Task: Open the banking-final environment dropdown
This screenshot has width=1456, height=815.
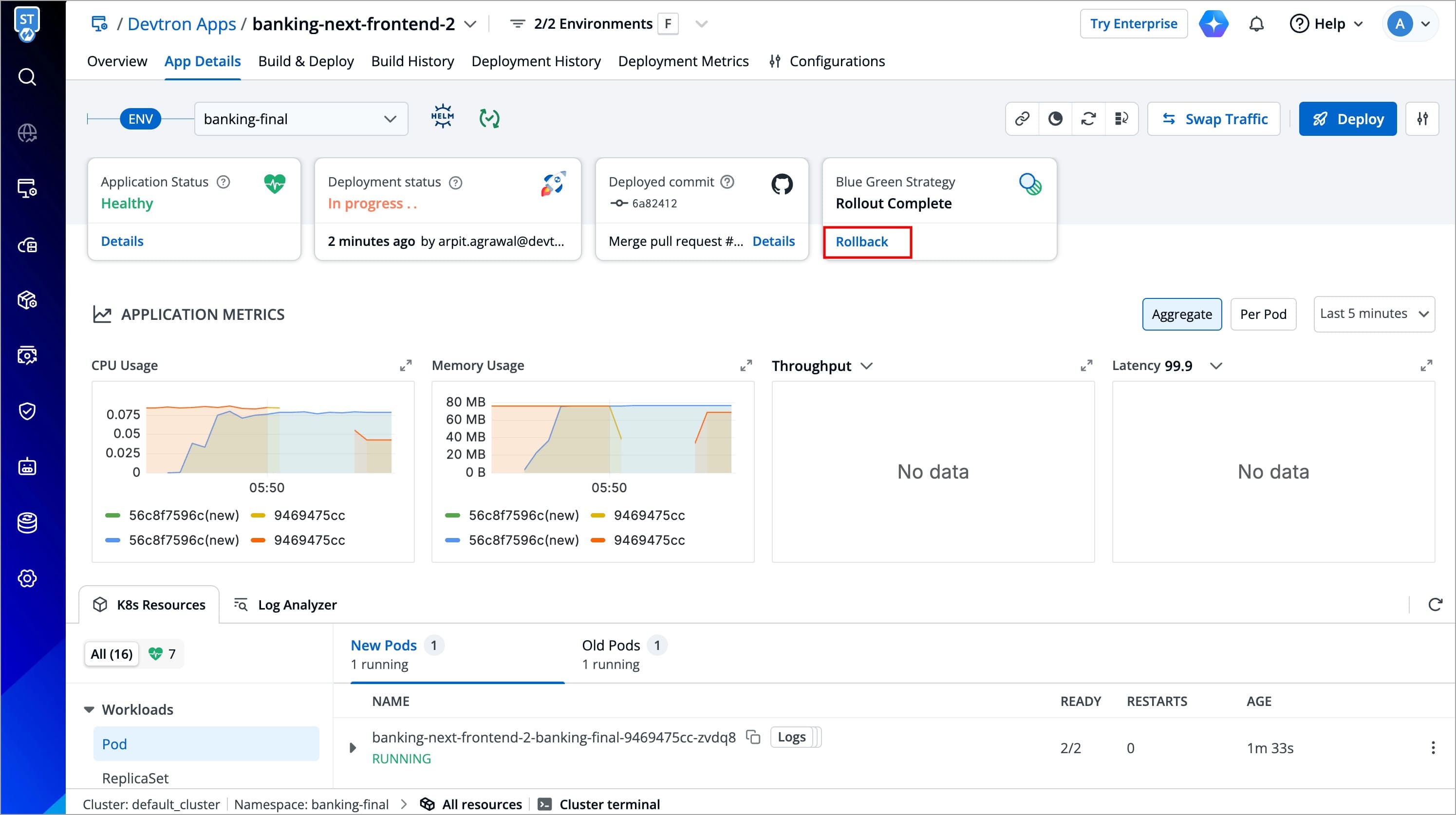Action: pyautogui.click(x=301, y=119)
